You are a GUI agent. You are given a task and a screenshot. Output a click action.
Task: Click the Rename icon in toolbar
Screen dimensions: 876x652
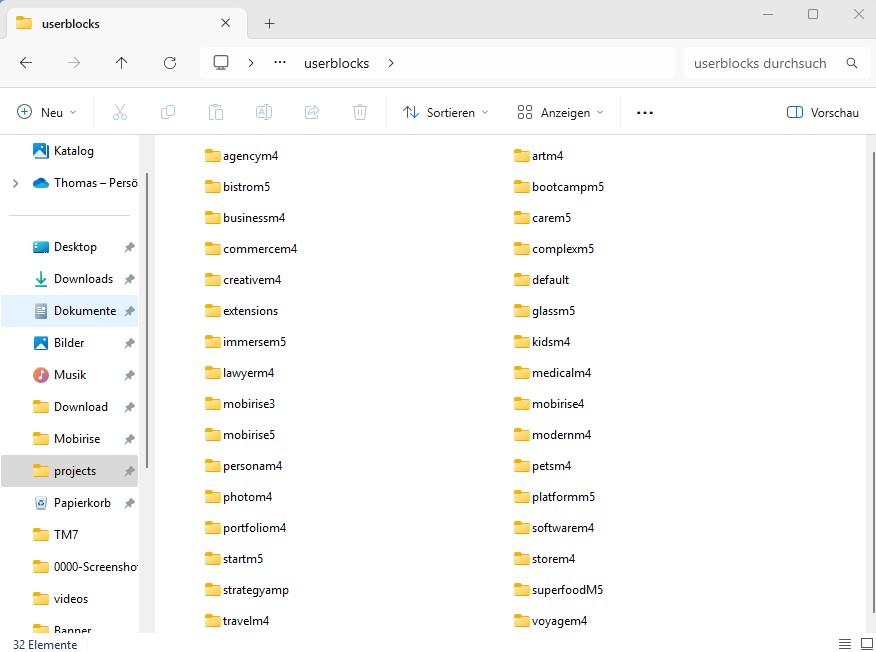264,113
